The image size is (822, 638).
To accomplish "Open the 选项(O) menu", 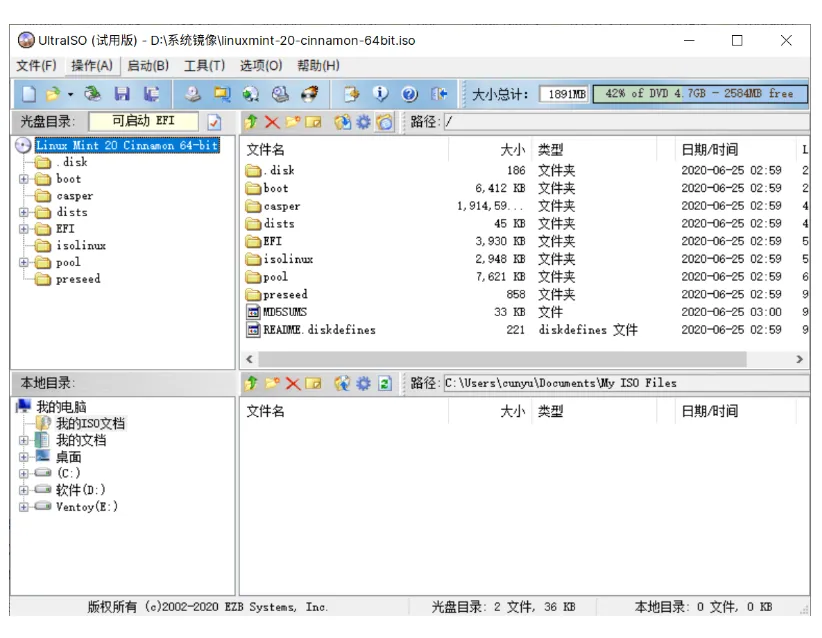I will [261, 66].
